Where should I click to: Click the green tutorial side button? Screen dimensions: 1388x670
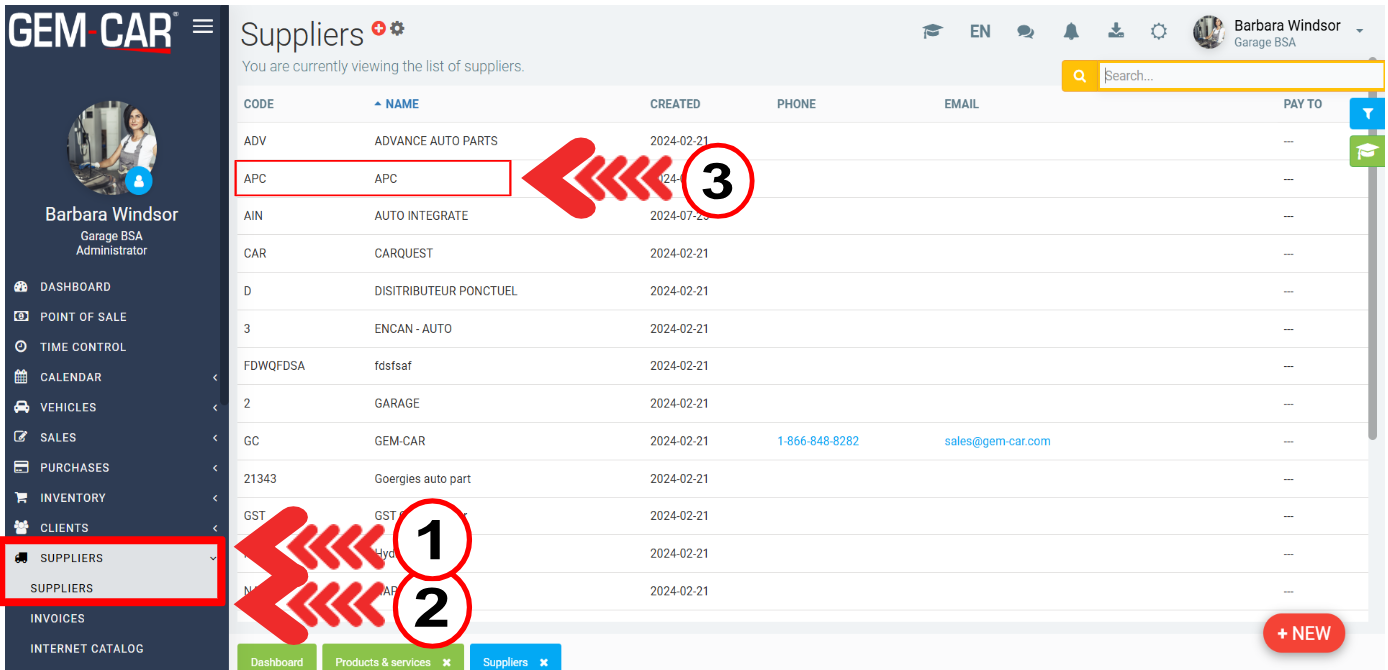1367,151
